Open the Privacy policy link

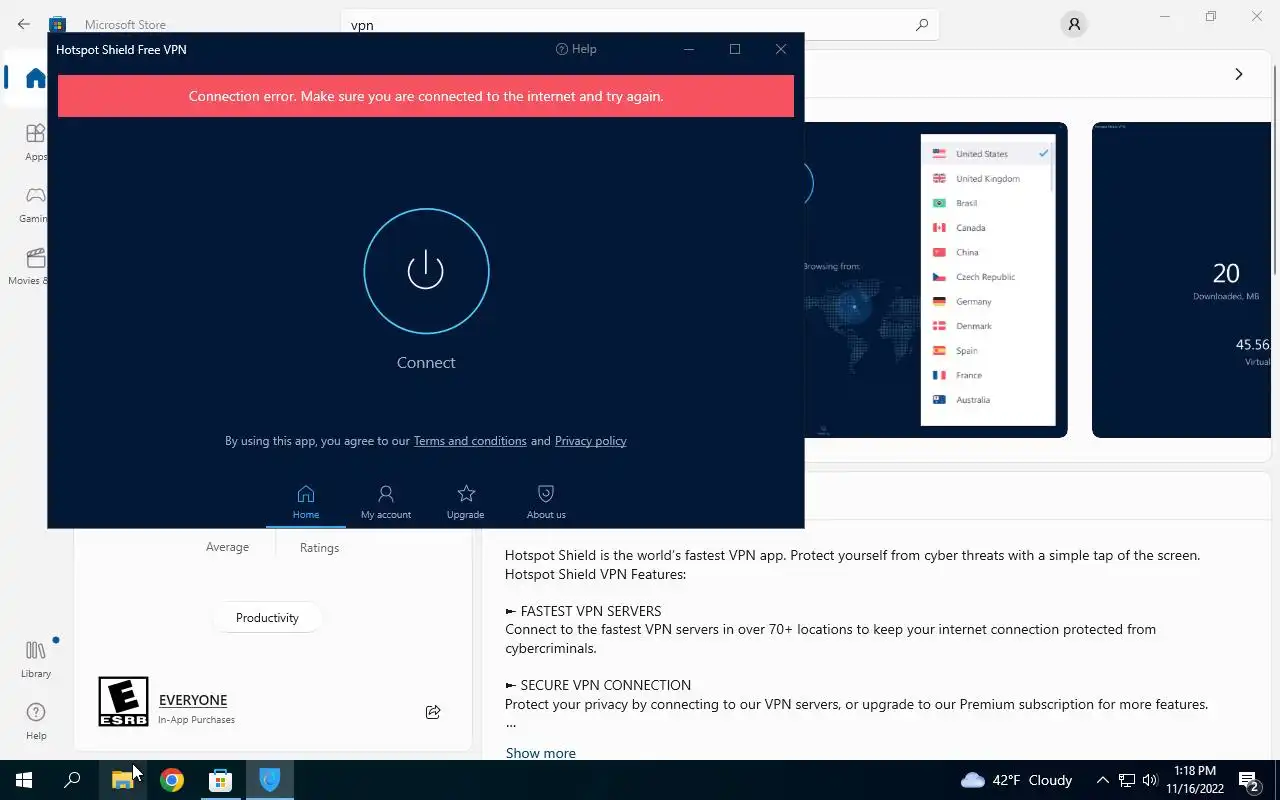[590, 441]
